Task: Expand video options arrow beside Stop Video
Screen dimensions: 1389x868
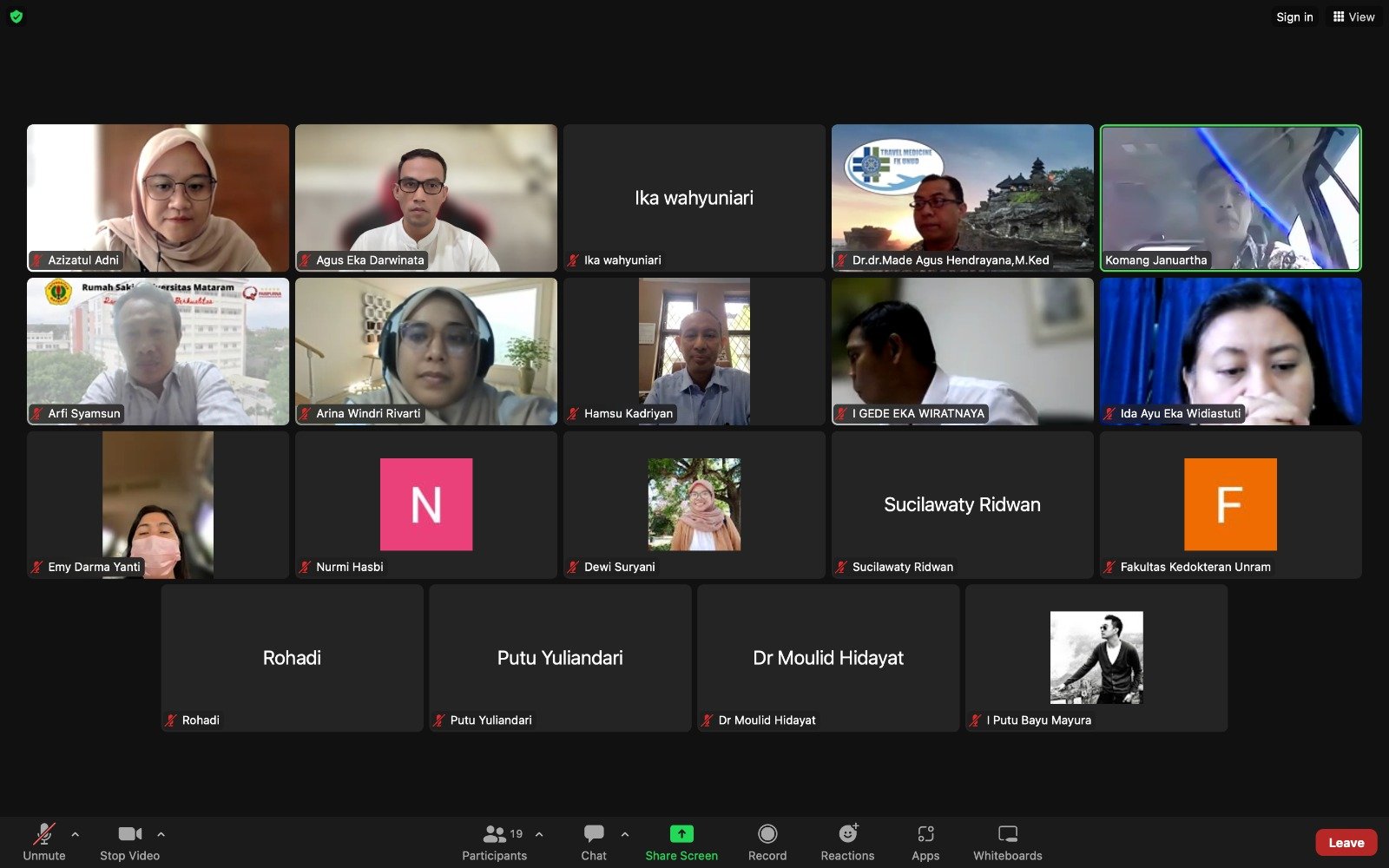Action: click(161, 834)
